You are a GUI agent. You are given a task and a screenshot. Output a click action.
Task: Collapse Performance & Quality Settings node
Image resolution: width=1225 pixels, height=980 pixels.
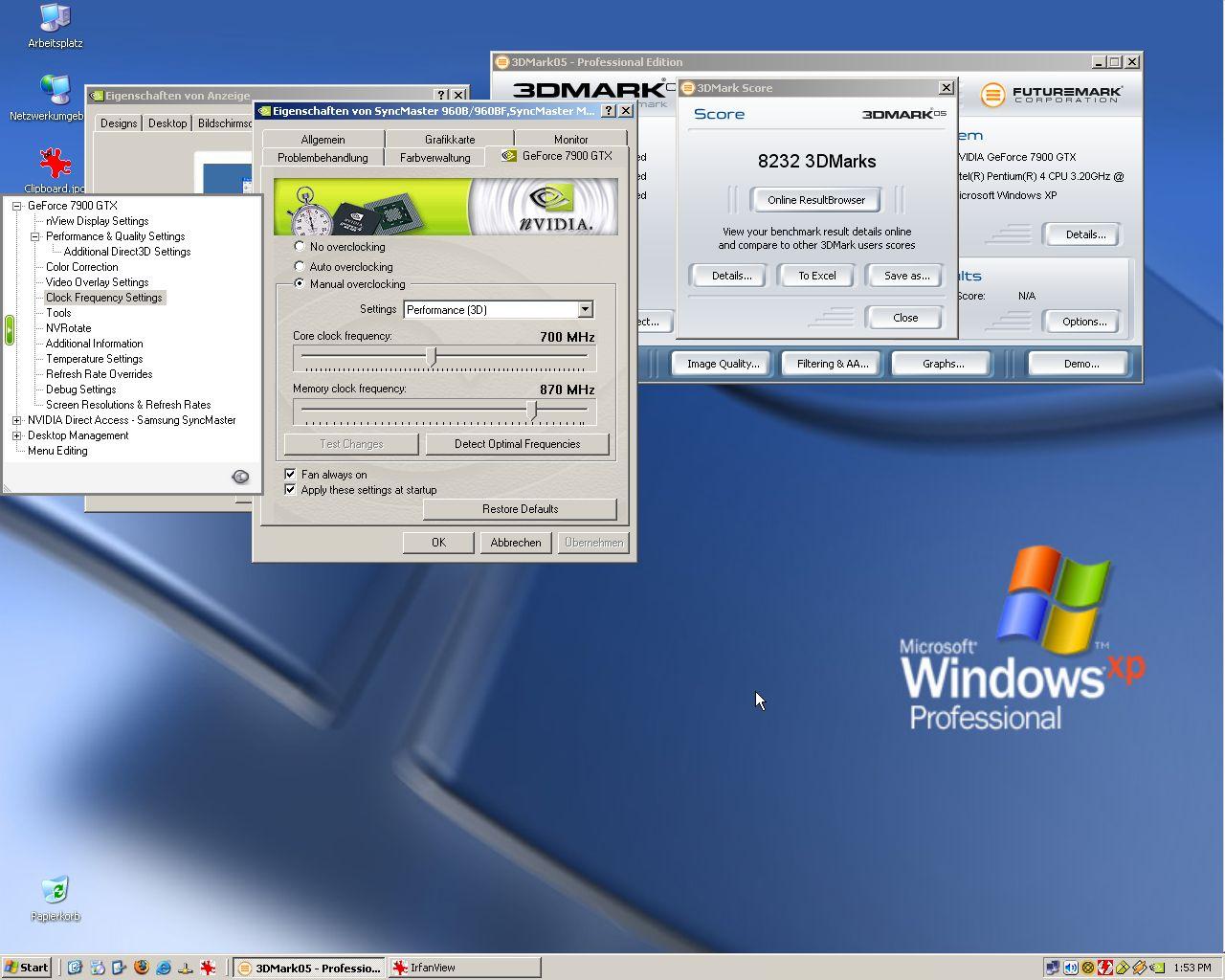tap(34, 236)
